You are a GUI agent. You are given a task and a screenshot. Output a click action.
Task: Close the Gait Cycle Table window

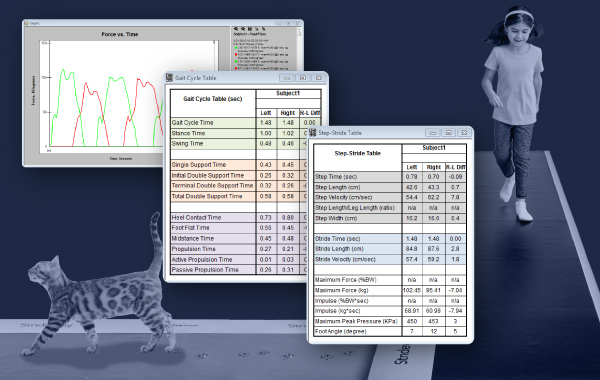click(319, 78)
